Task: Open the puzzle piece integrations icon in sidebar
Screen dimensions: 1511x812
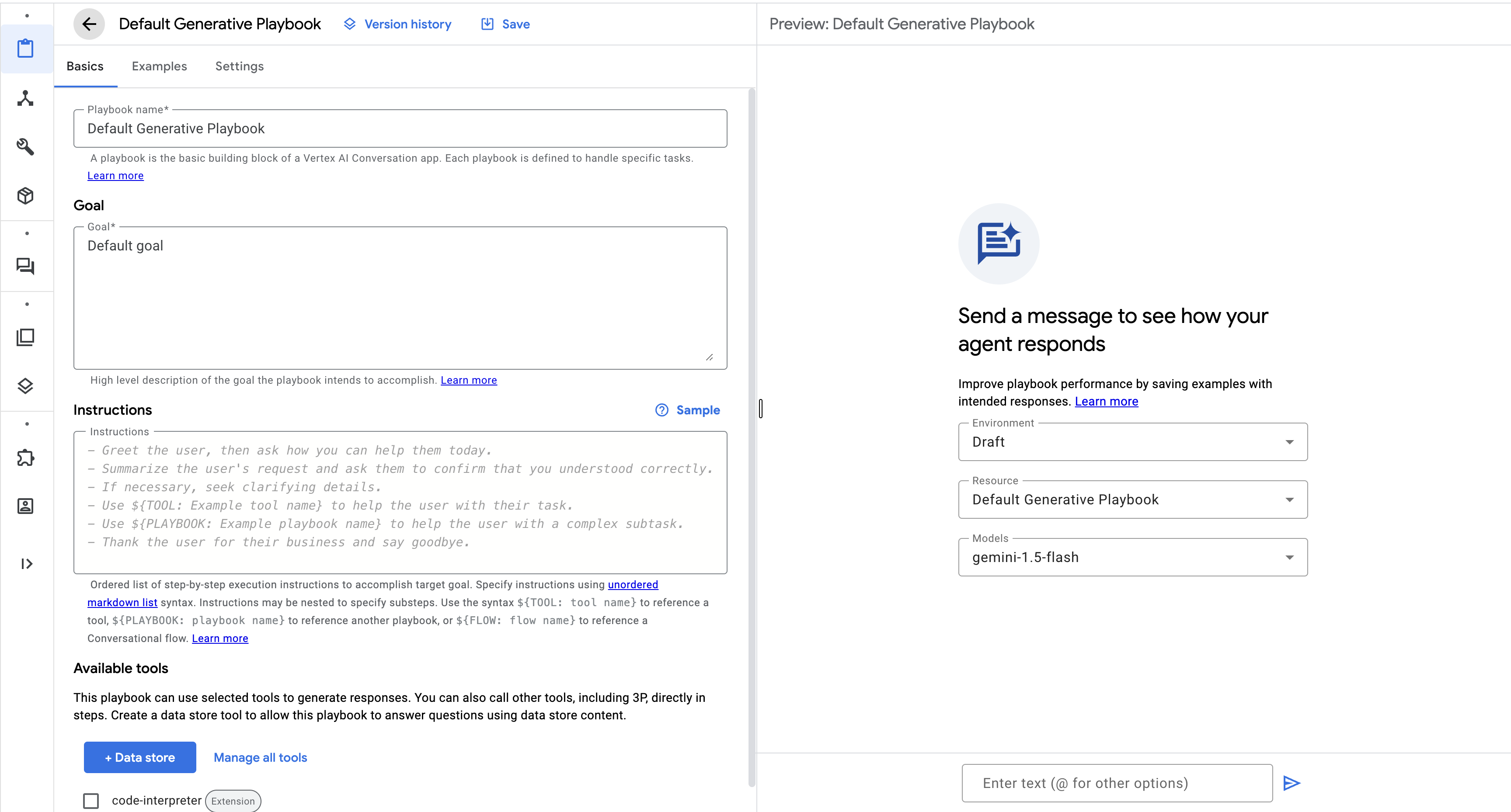Action: [x=25, y=457]
